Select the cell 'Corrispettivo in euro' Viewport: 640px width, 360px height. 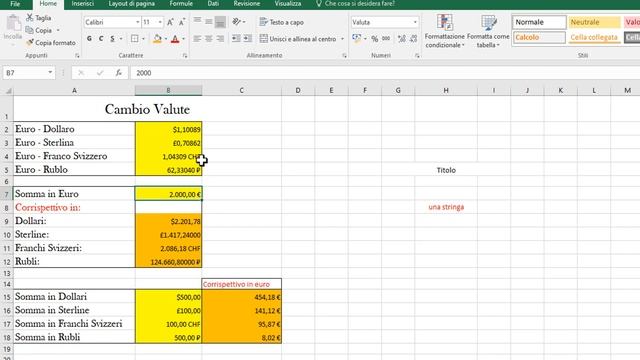click(241, 284)
